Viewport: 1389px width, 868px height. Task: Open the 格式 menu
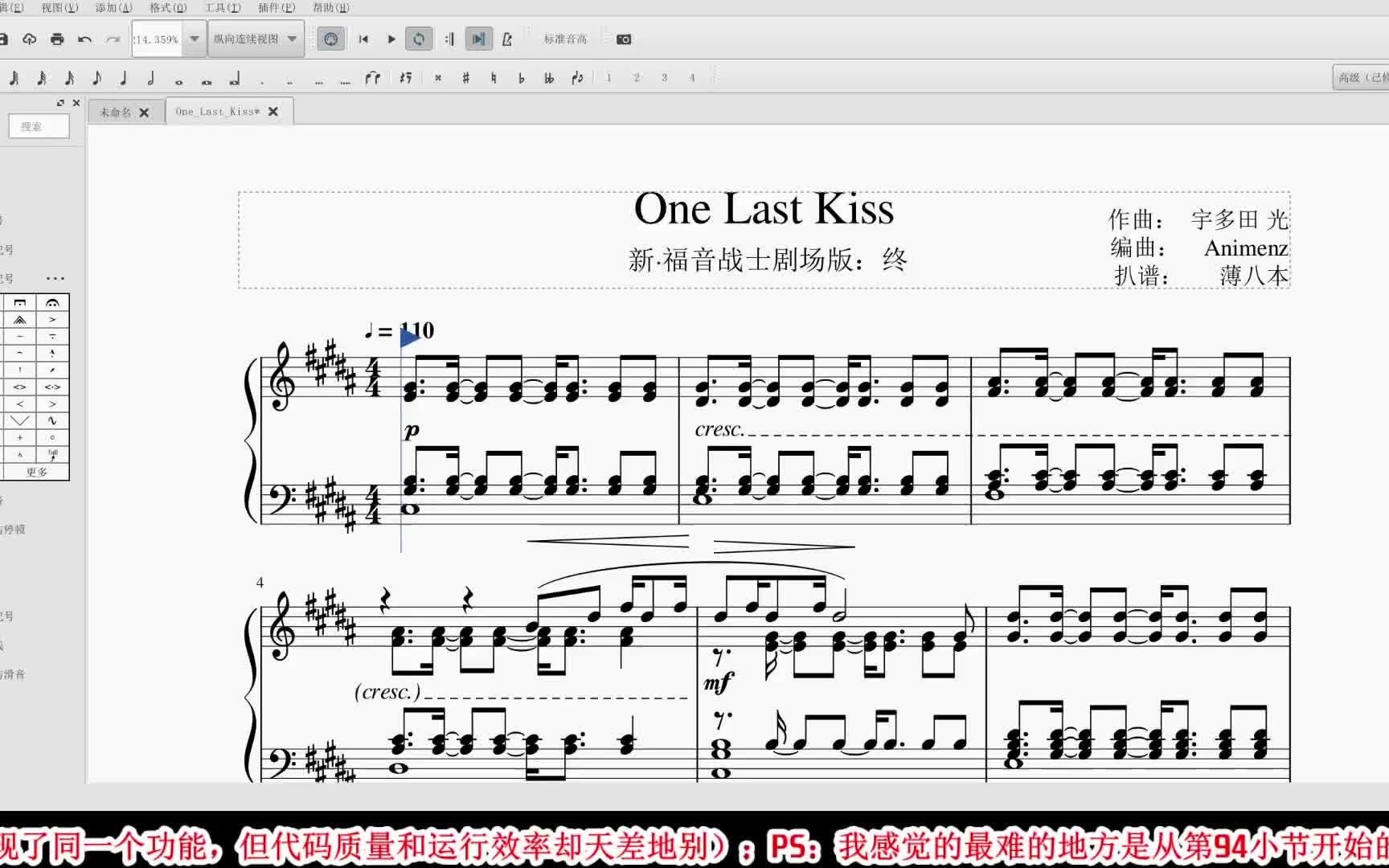point(169,7)
